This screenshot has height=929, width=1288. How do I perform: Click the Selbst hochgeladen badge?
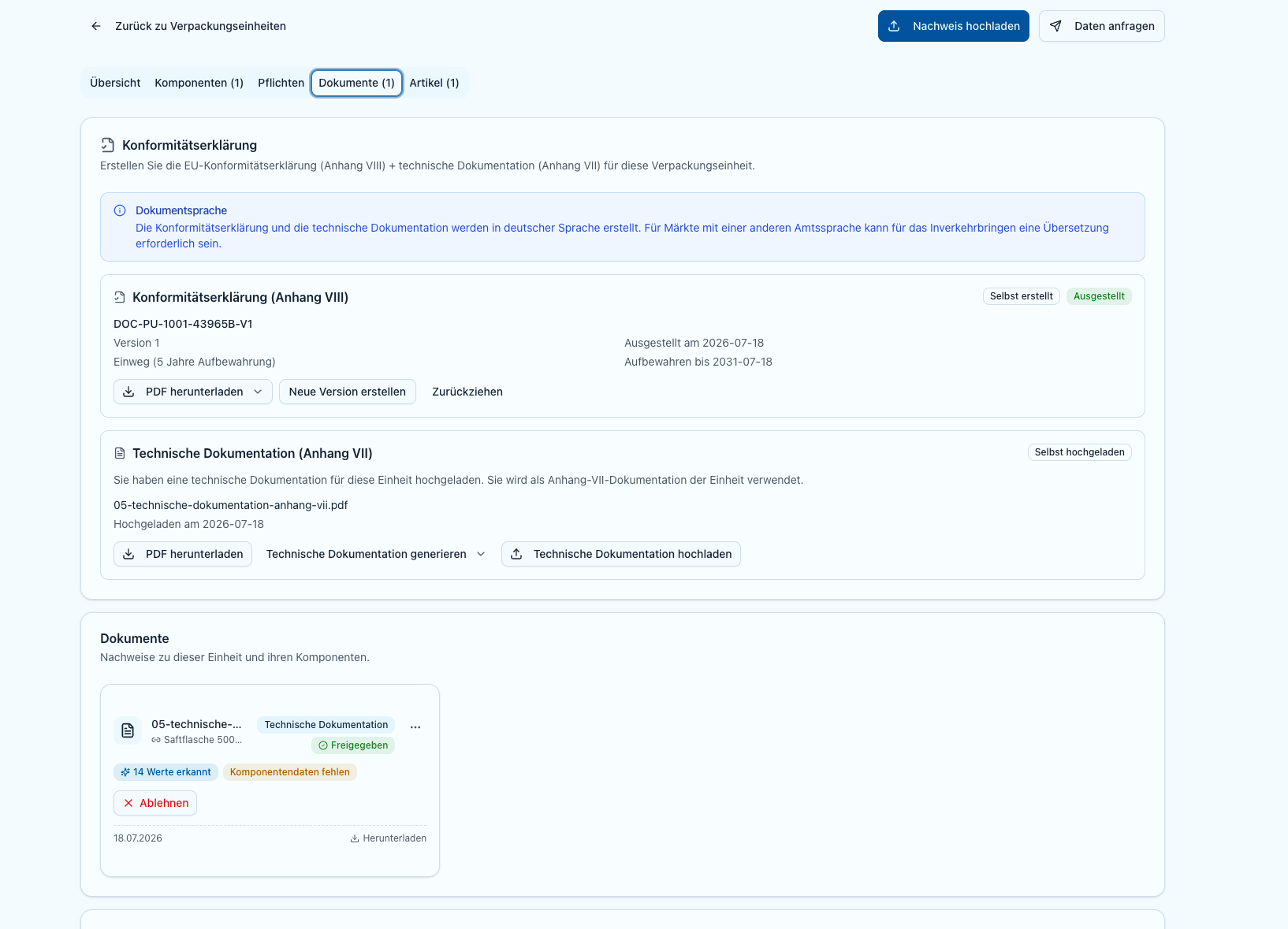(1080, 452)
